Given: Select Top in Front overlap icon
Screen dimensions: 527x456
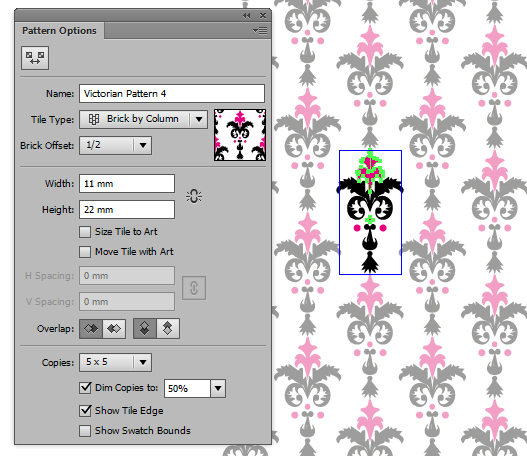Looking at the screenshot, I should (x=145, y=328).
